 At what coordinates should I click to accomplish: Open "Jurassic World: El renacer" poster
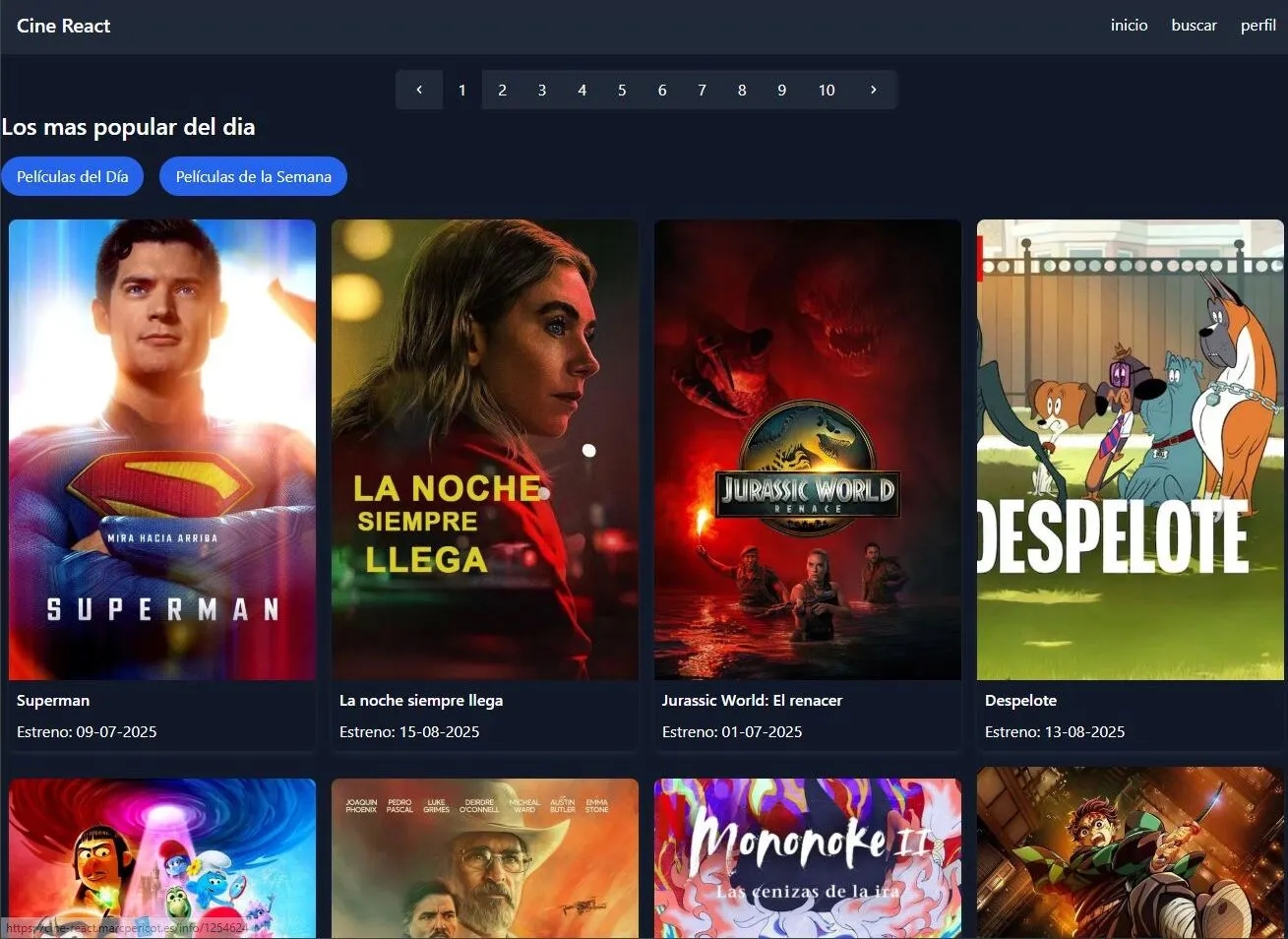click(x=807, y=449)
